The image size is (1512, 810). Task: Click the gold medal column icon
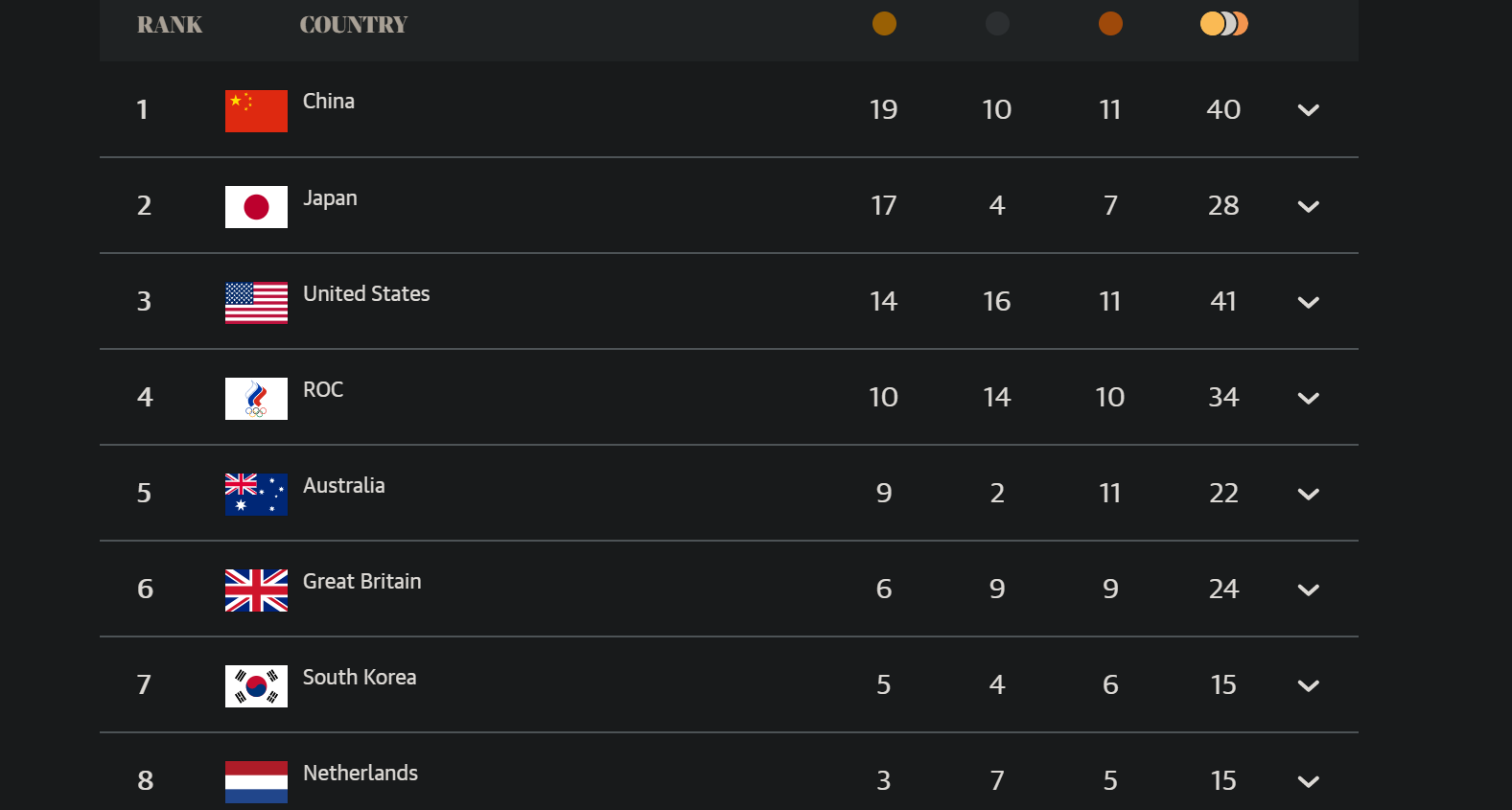(x=884, y=24)
